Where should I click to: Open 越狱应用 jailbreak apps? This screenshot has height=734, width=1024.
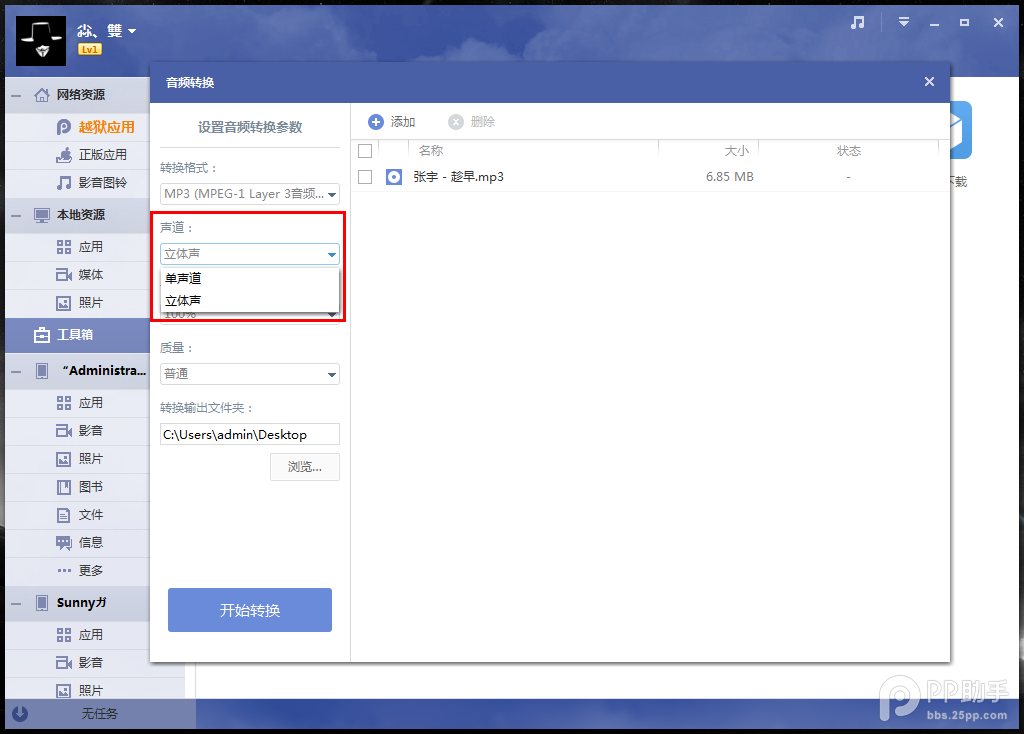(x=106, y=127)
